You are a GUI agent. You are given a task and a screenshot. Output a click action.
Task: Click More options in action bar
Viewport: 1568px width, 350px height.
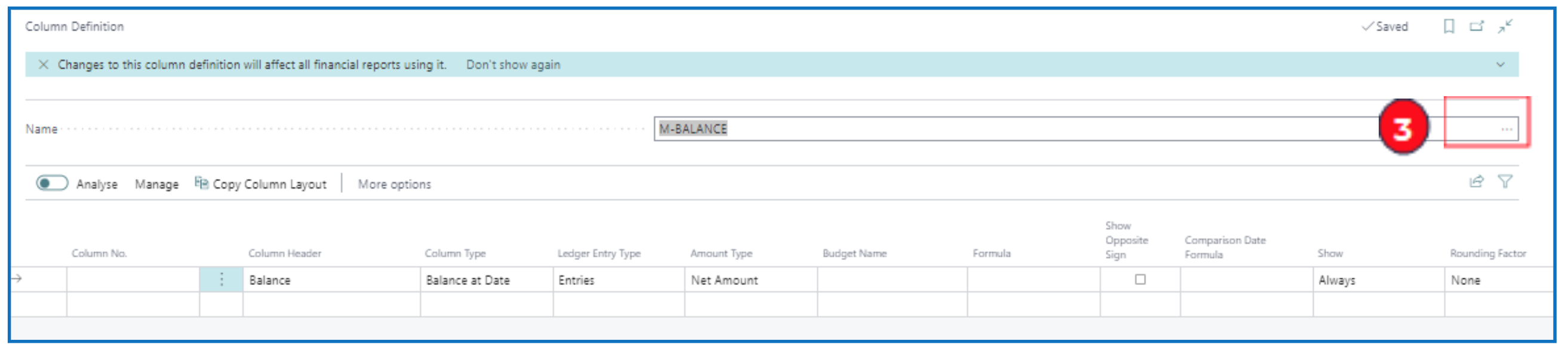click(394, 184)
